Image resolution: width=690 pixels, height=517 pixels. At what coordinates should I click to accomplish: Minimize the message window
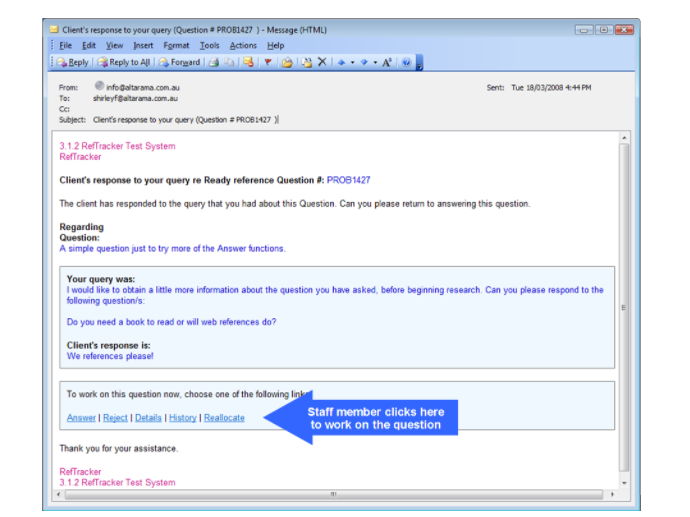coord(584,29)
